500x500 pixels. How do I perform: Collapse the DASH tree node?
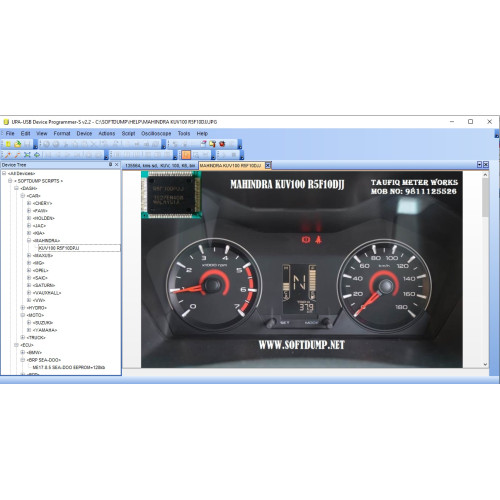[x=16, y=188]
